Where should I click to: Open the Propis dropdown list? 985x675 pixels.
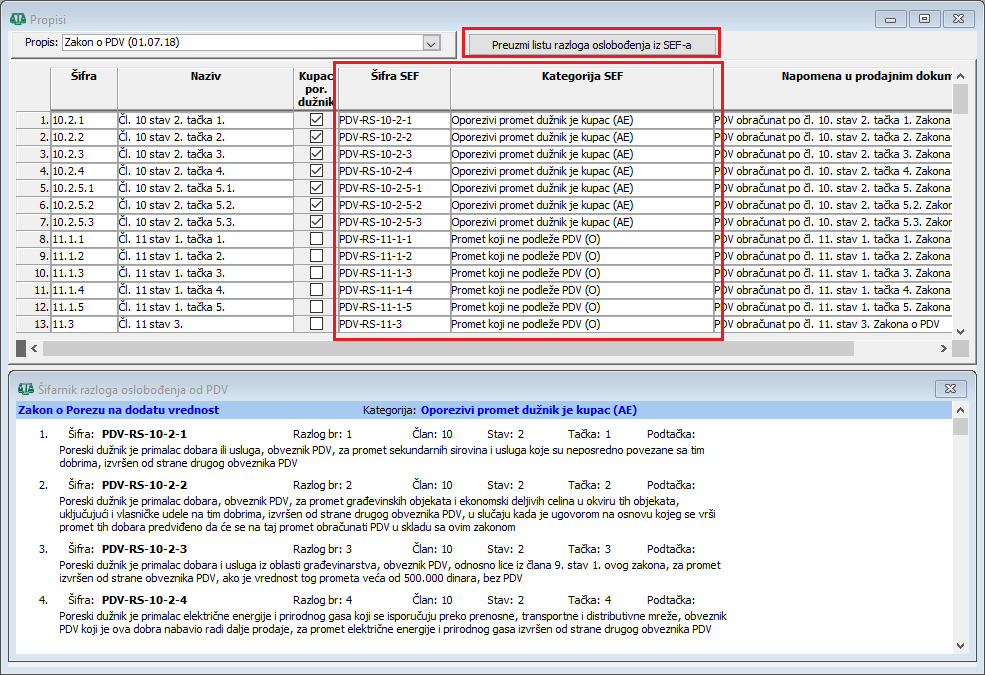[432, 43]
